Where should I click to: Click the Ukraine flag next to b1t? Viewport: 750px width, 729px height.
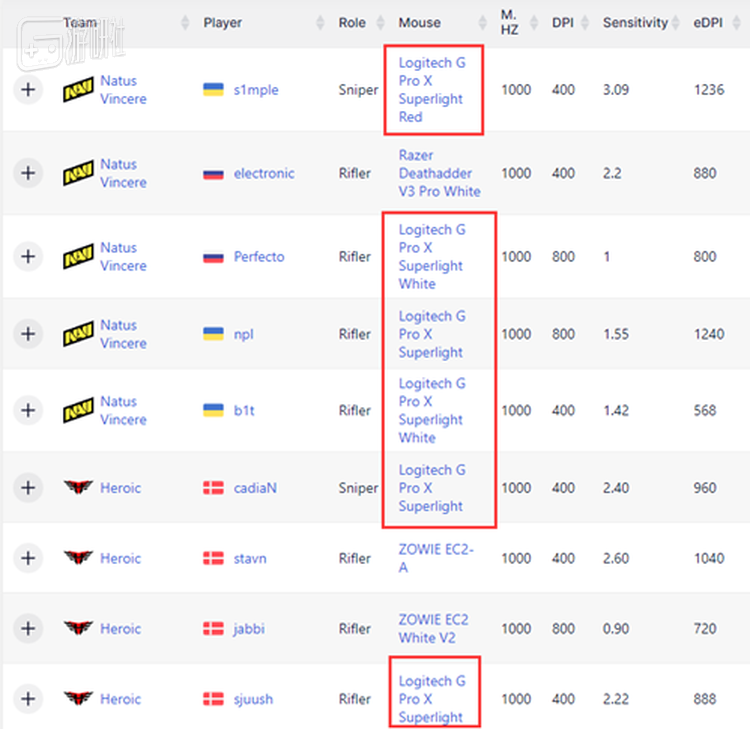[213, 410]
